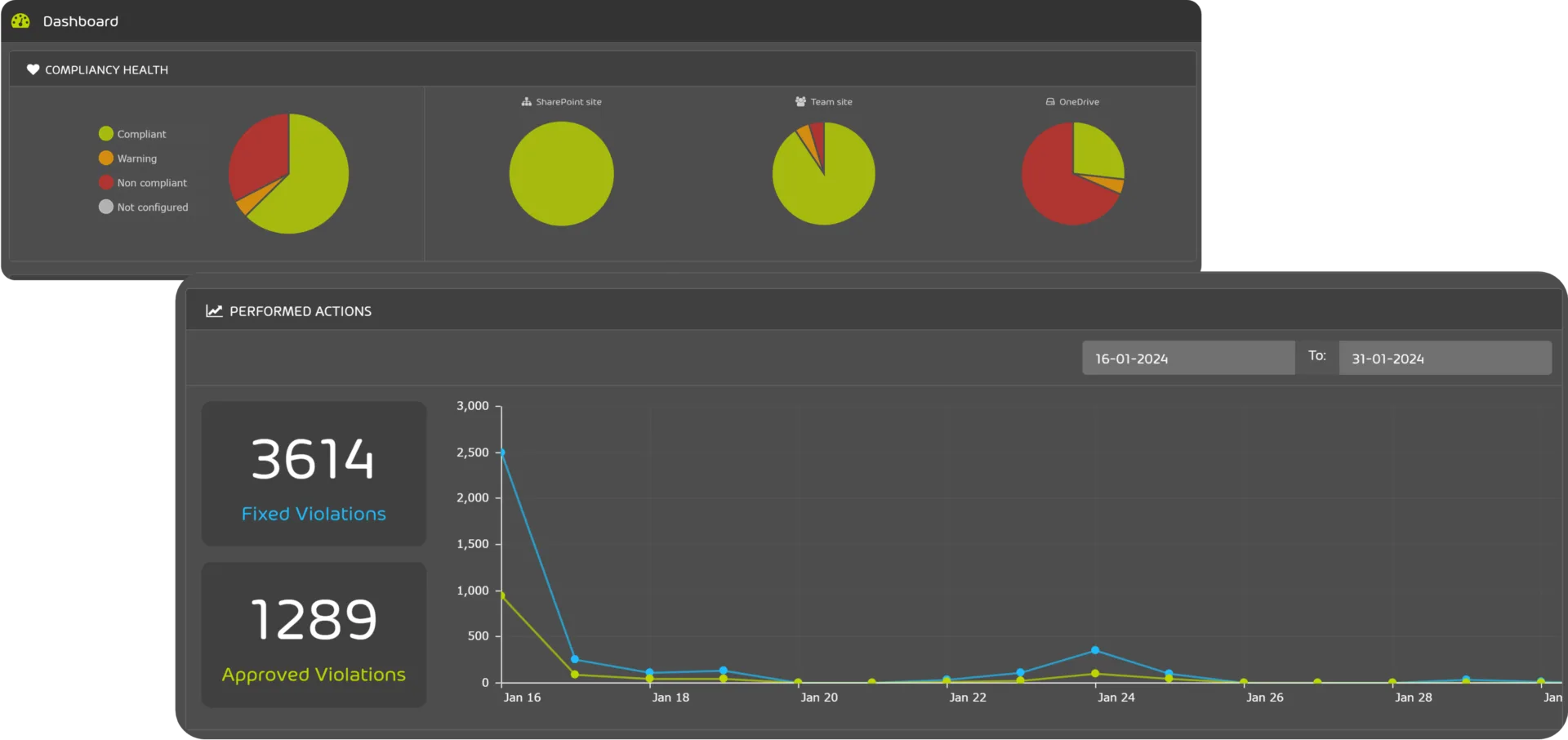Click the Team site people icon
This screenshot has height=740, width=1568.
coord(799,101)
